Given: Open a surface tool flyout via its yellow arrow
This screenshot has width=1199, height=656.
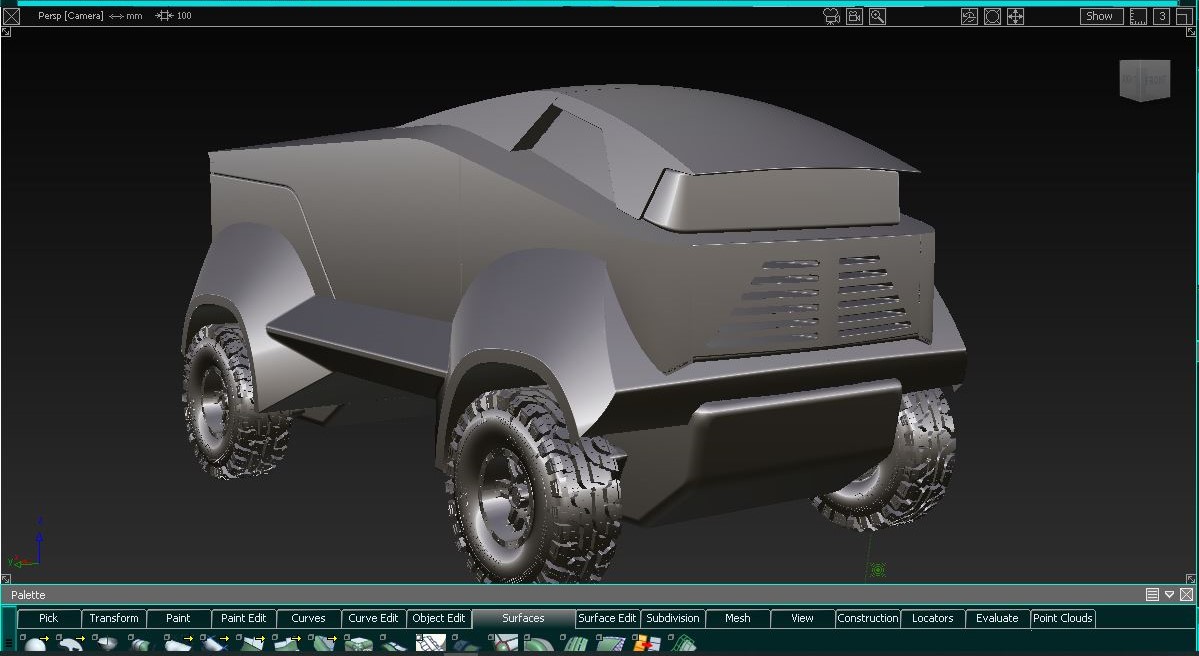Looking at the screenshot, I should point(45,640).
